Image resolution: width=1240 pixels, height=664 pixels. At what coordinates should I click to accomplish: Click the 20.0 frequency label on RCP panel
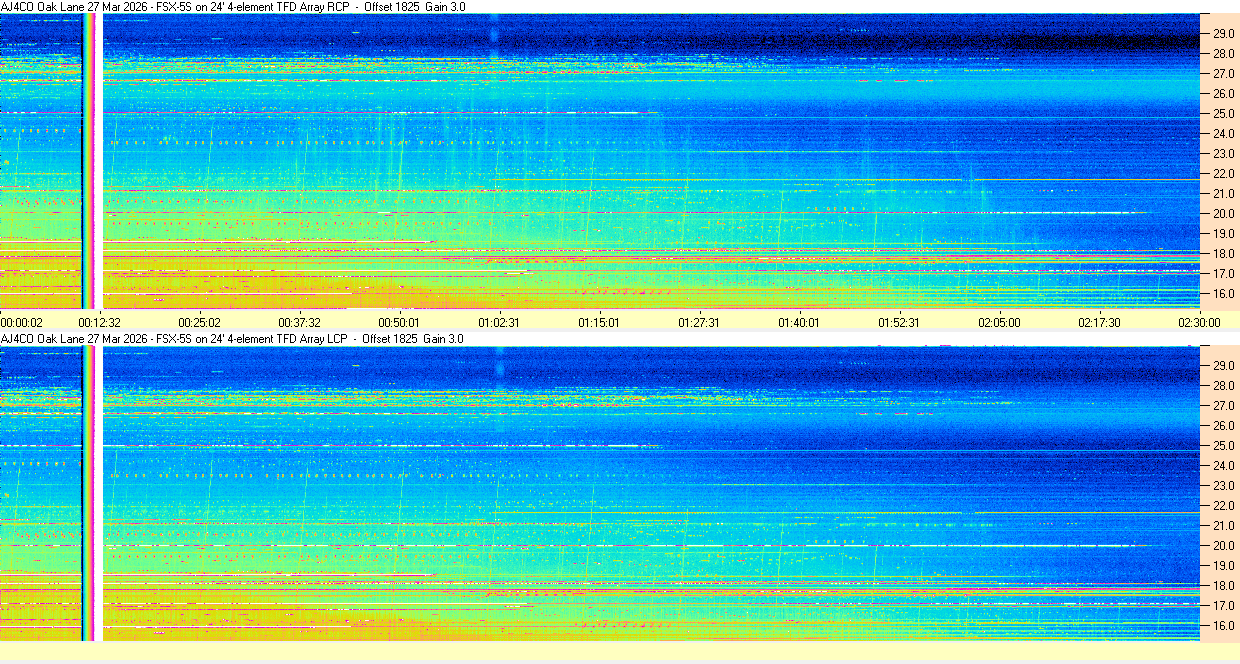click(x=1224, y=214)
